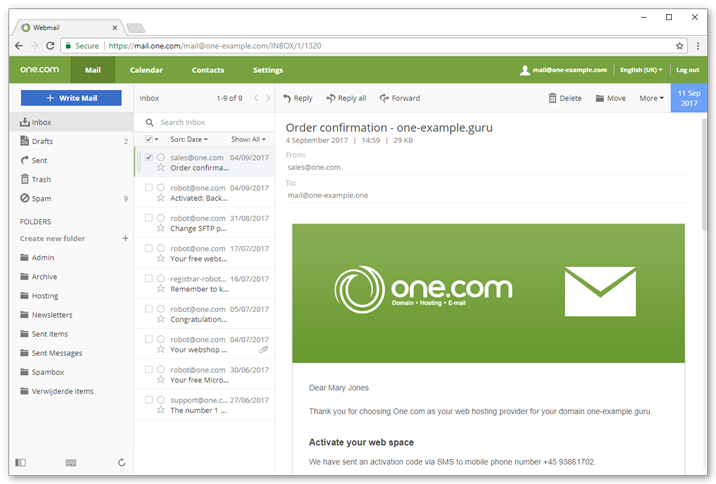Viewport: 716px width, 484px height.
Task: Reload the browser page
Action: pyautogui.click(x=50, y=46)
